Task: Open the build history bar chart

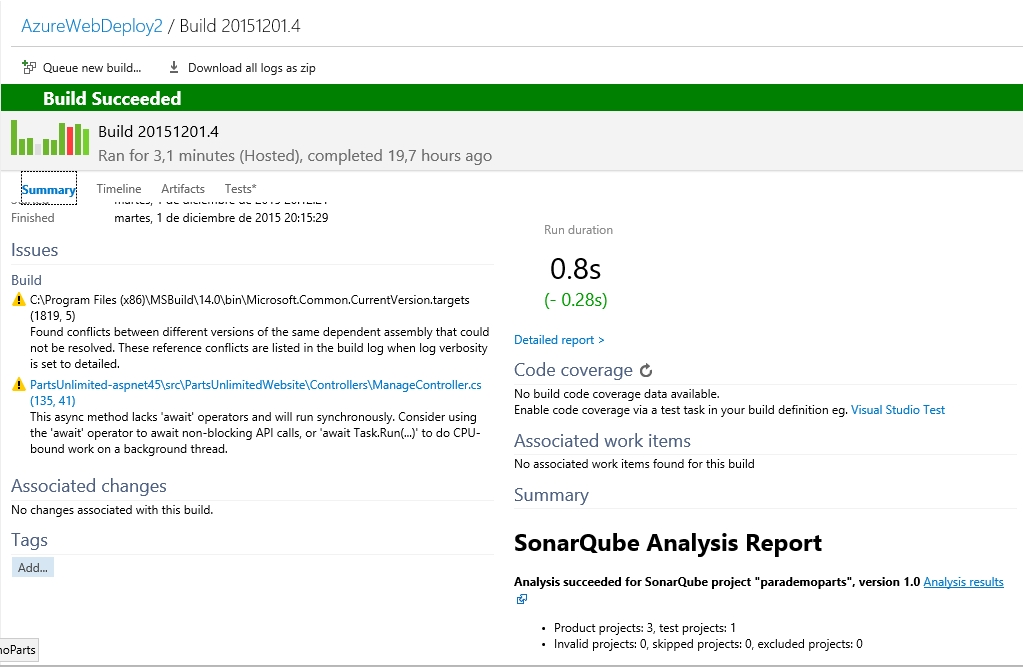Action: point(50,138)
